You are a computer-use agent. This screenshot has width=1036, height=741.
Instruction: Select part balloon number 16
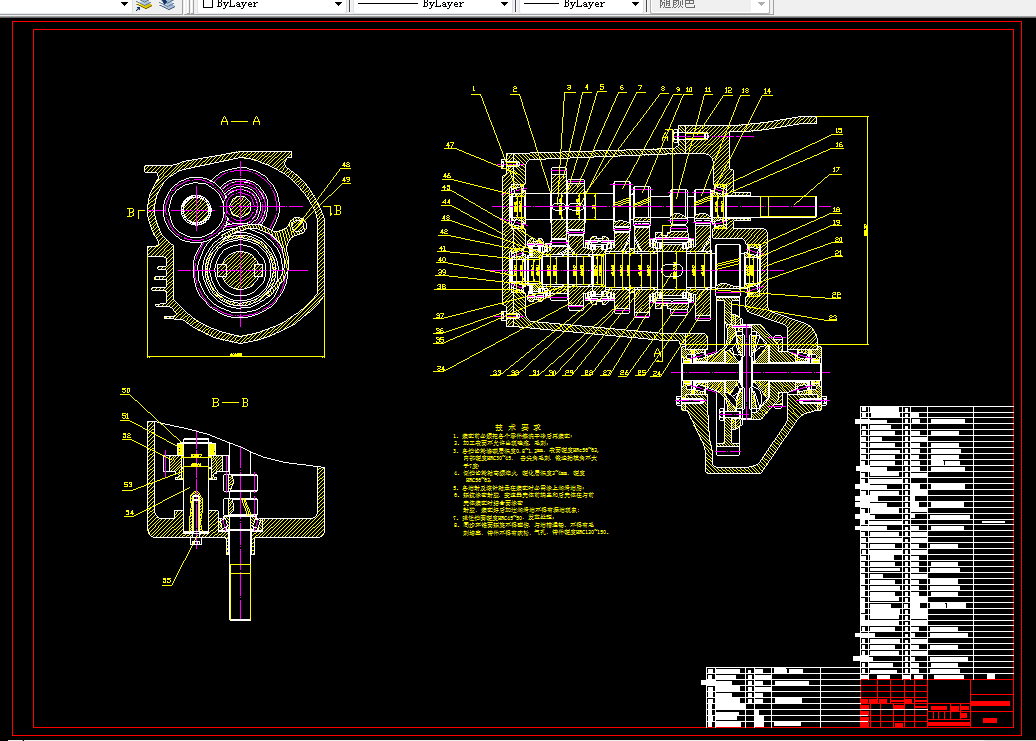[838, 145]
